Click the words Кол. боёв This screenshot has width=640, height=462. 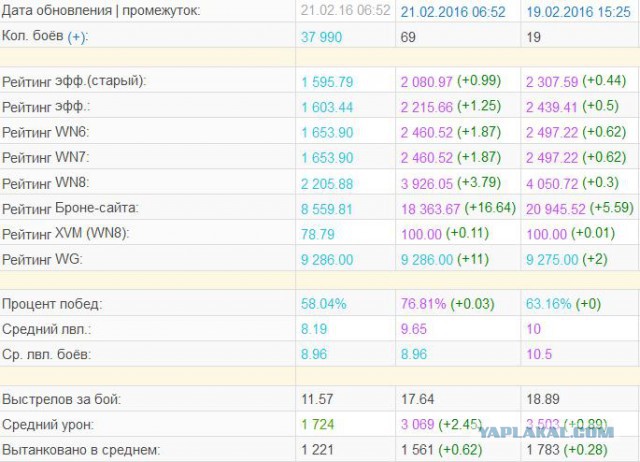pyautogui.click(x=32, y=36)
